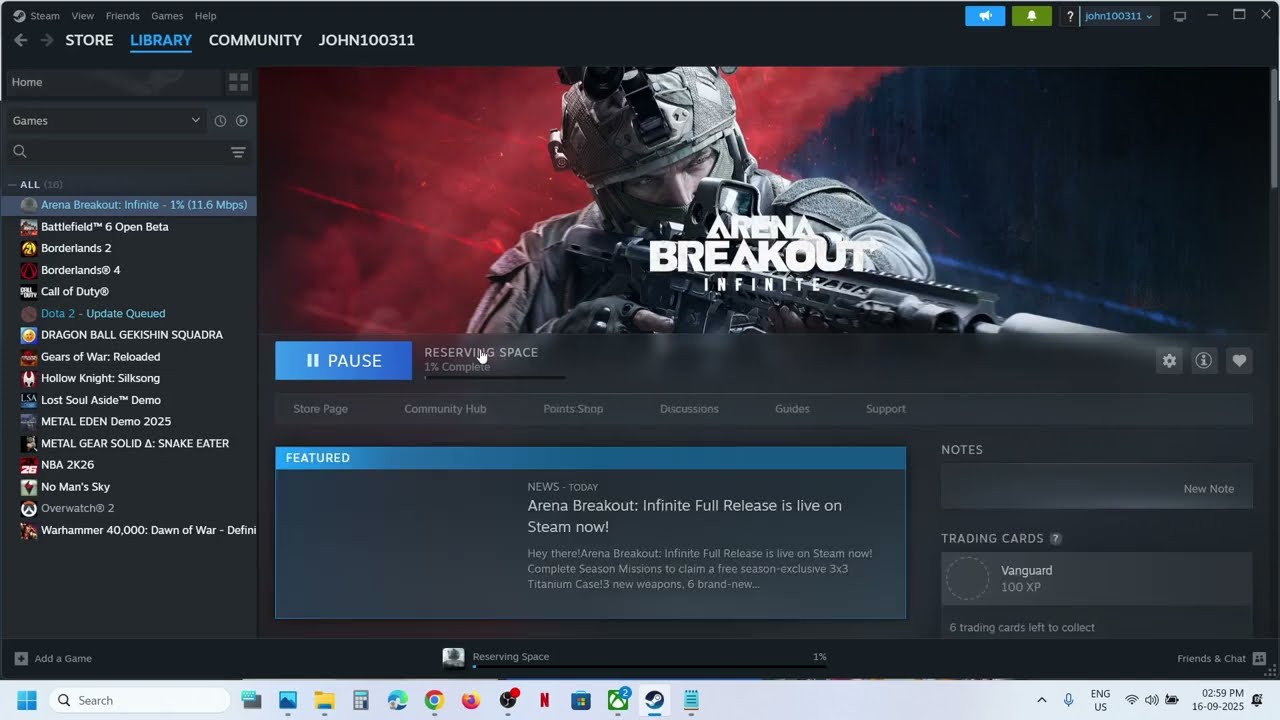Select Dota 2 Update Queued

point(129,313)
